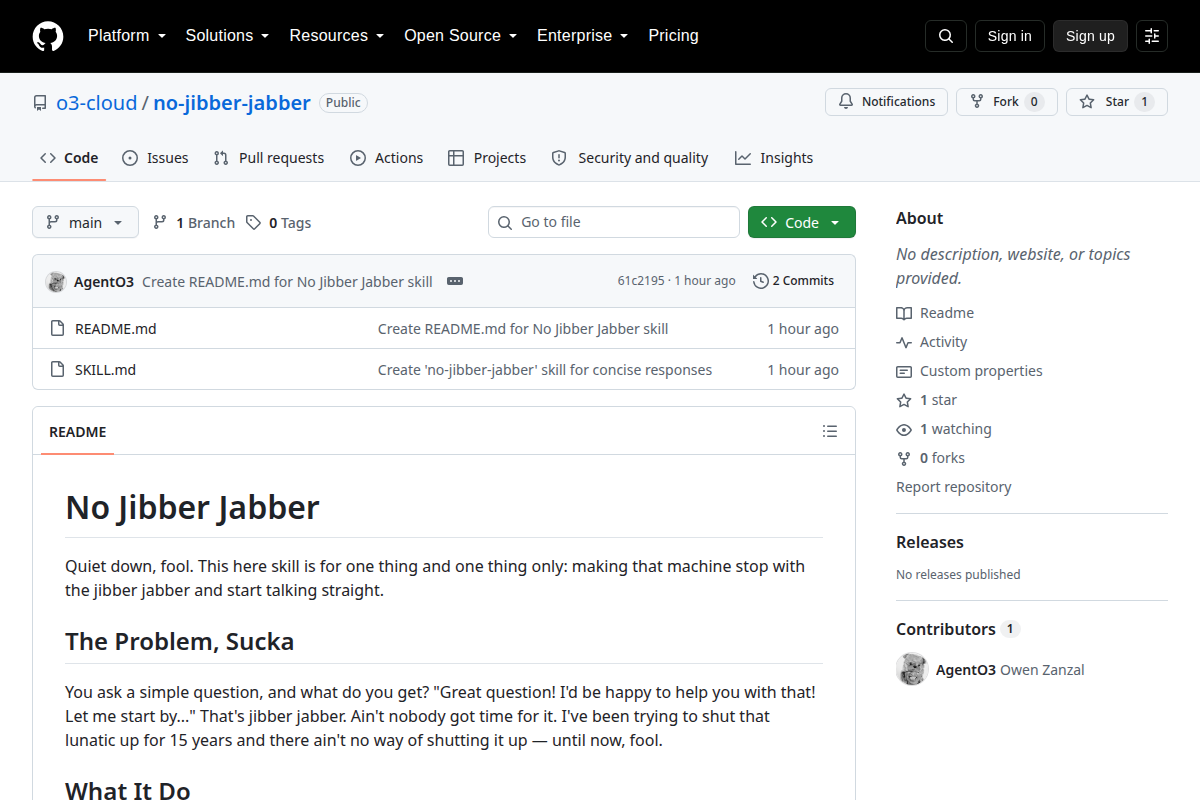Open the green Code dropdown button
The image size is (1200, 800).
pyautogui.click(x=802, y=223)
